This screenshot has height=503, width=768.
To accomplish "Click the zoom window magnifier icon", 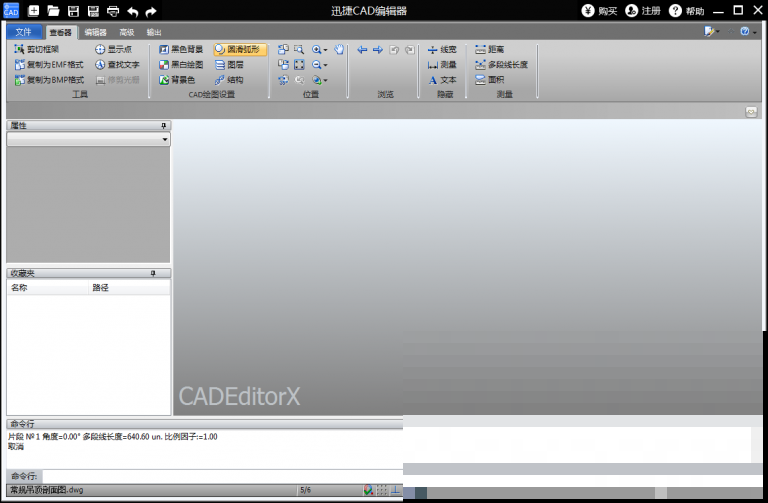I will (299, 49).
